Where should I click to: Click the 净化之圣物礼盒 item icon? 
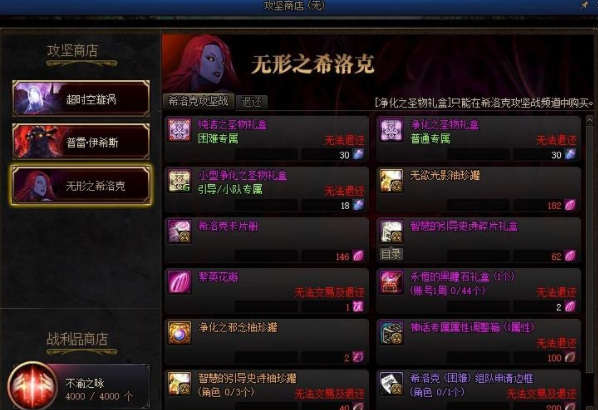(x=392, y=130)
